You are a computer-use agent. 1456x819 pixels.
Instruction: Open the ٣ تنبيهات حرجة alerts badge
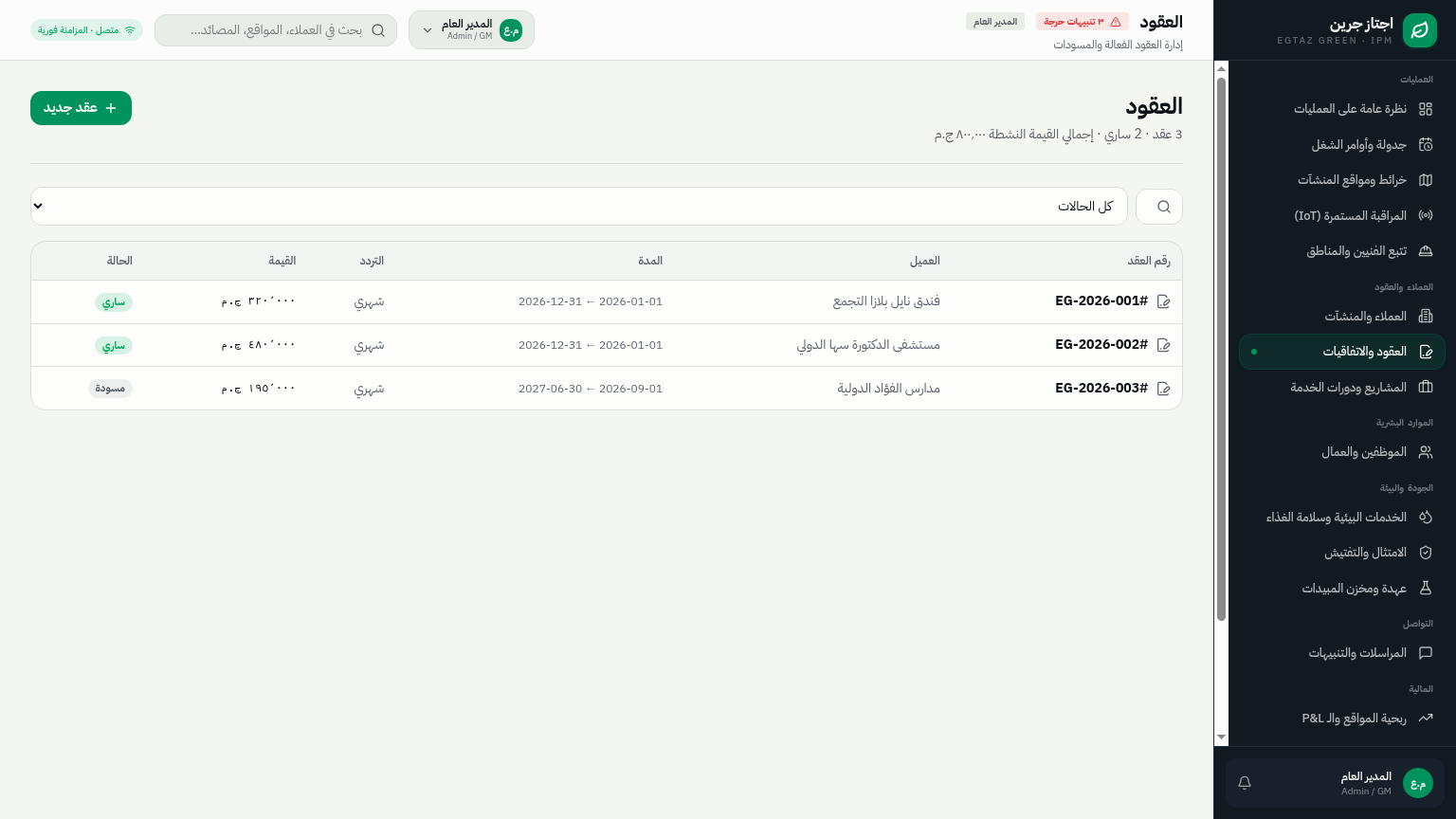click(1082, 22)
